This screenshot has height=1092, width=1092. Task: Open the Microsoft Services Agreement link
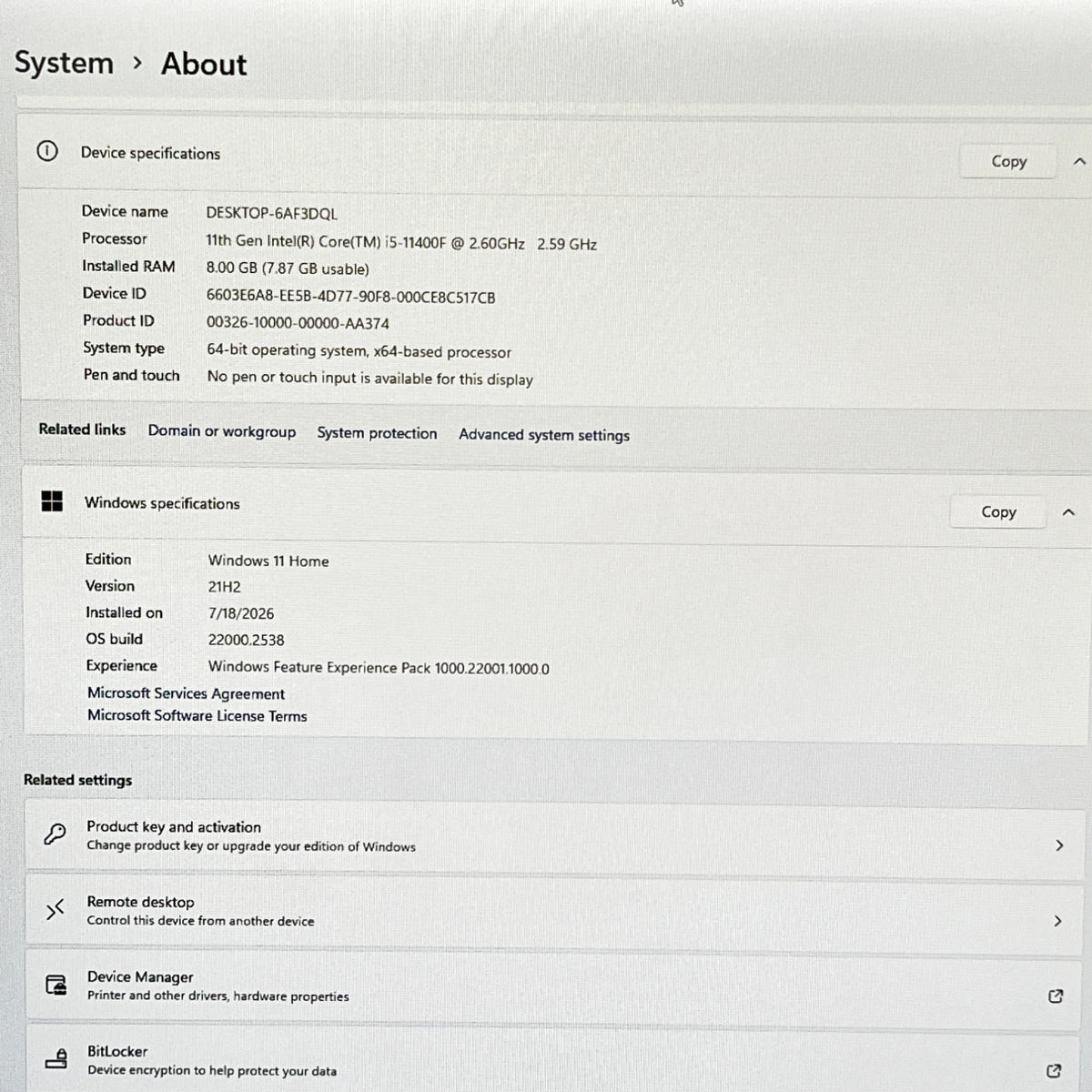[186, 693]
